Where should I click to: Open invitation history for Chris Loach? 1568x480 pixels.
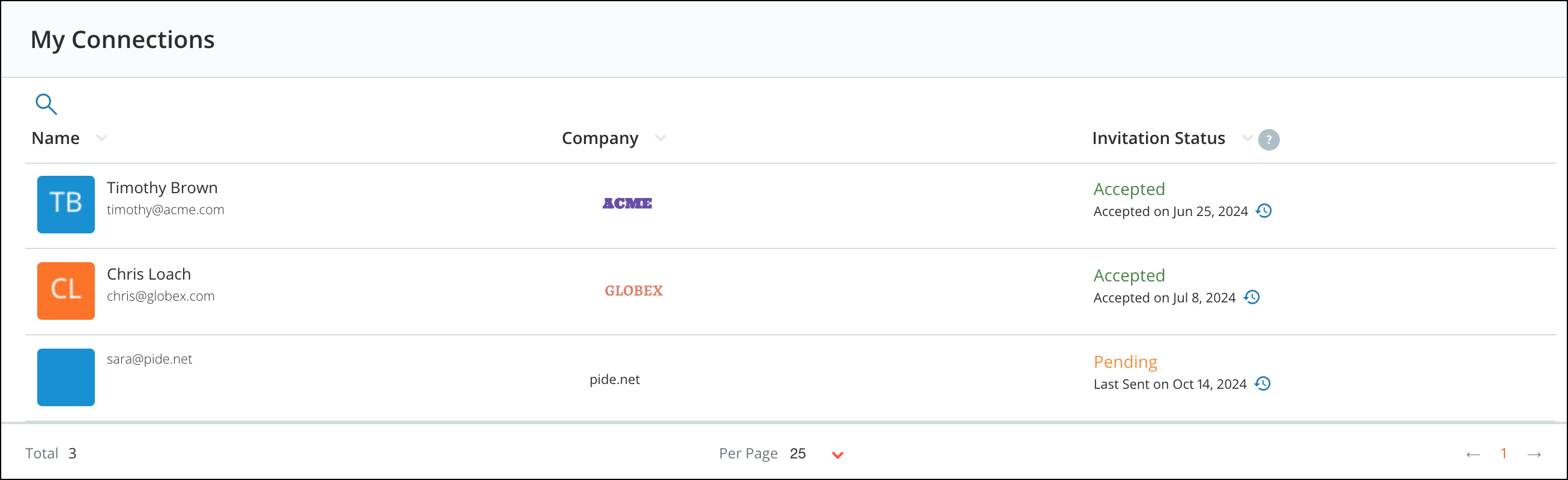pyautogui.click(x=1252, y=298)
